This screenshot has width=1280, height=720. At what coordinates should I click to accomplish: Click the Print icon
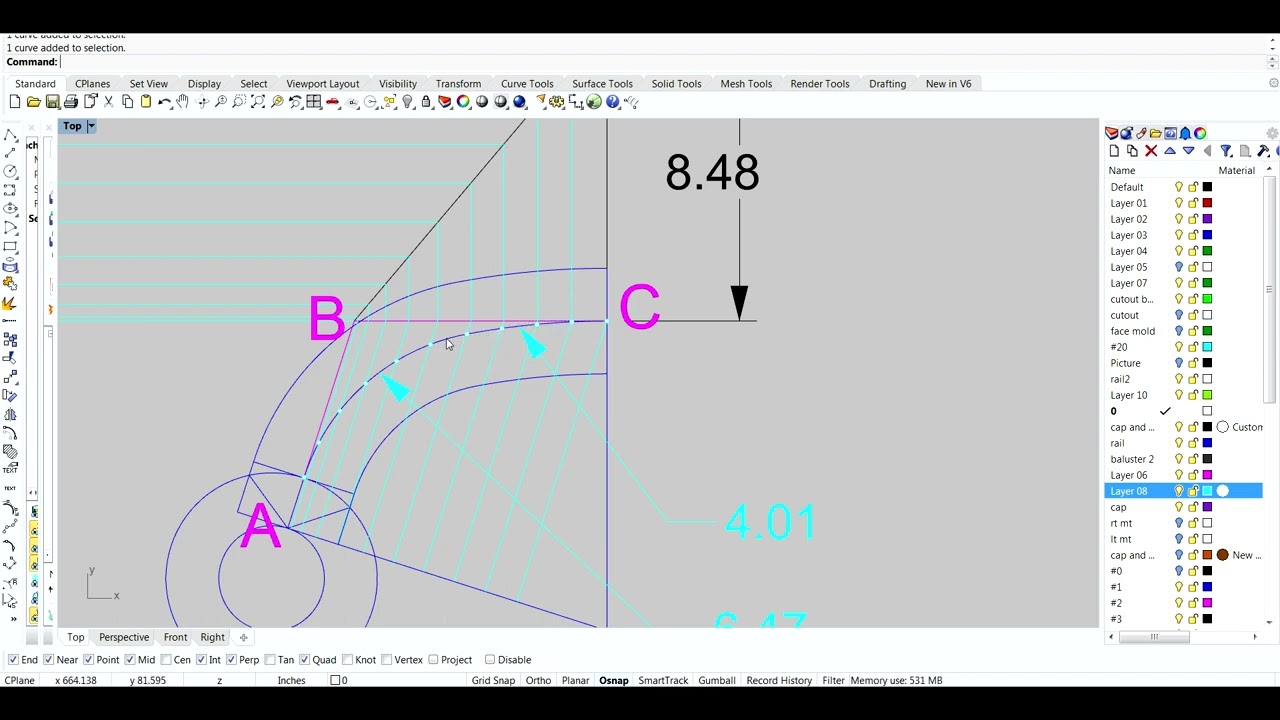pyautogui.click(x=71, y=102)
